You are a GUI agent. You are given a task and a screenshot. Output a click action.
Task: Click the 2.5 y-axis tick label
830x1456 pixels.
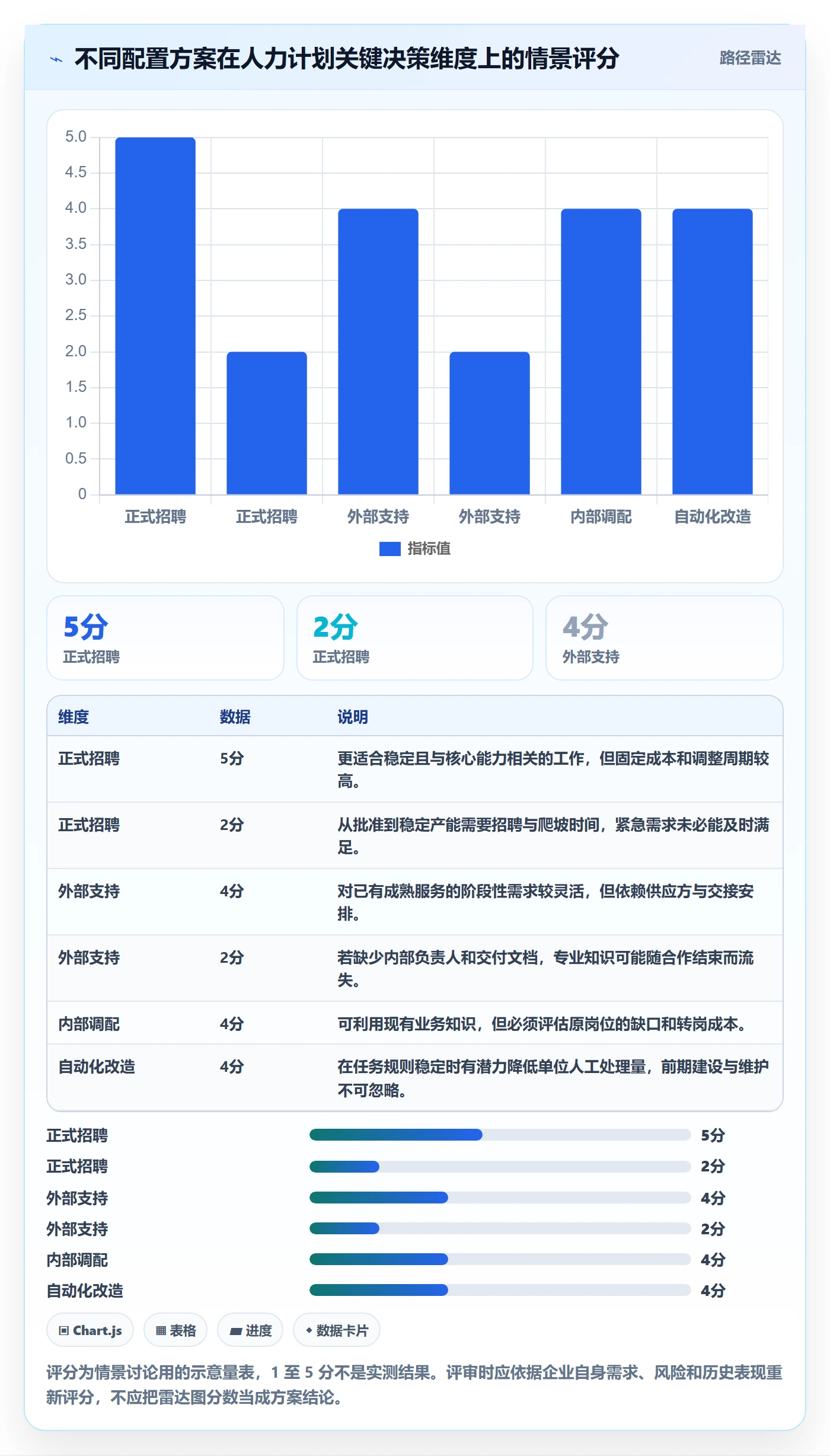pyautogui.click(x=76, y=315)
